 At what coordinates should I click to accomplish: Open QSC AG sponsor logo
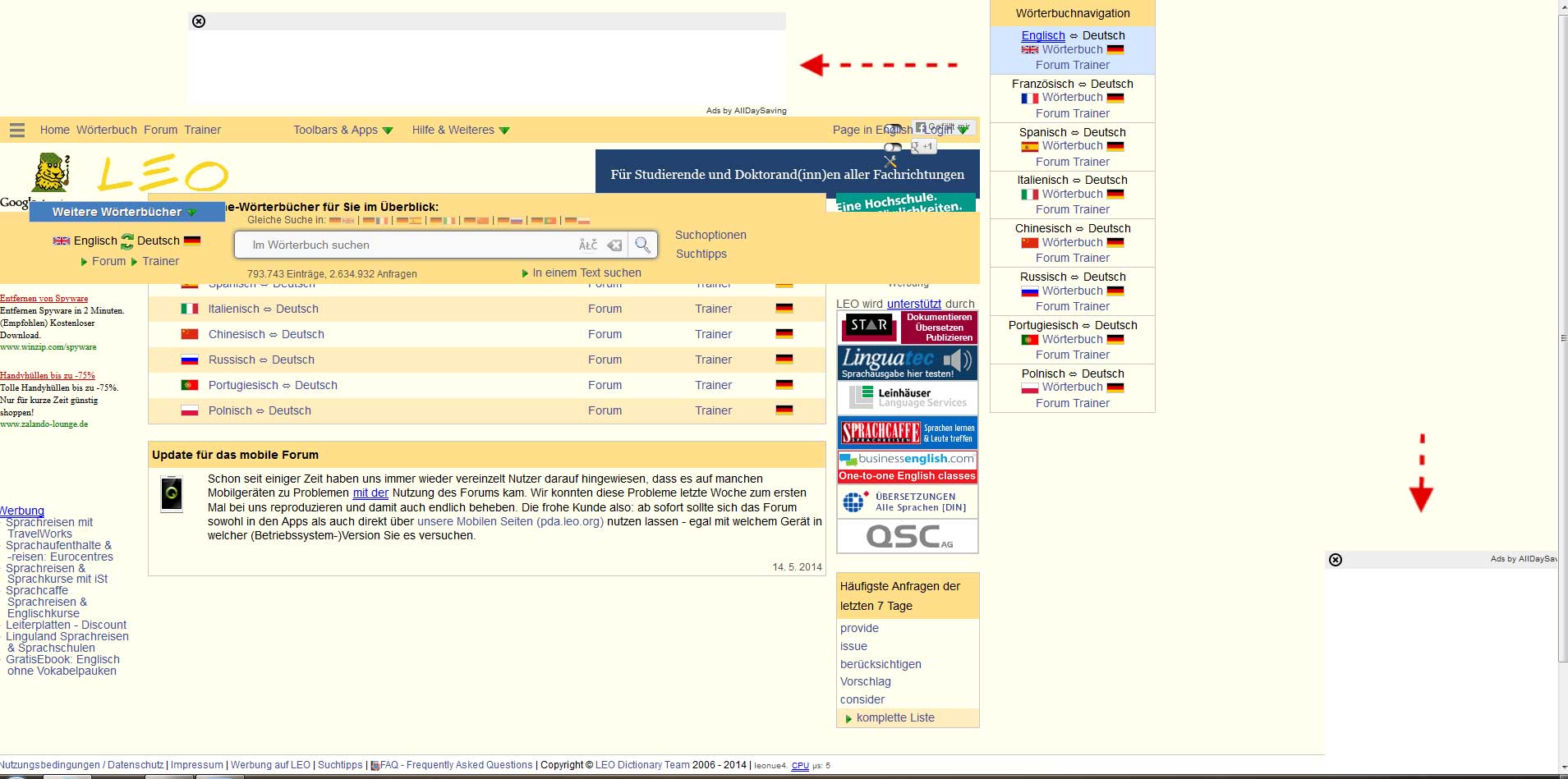click(x=908, y=537)
